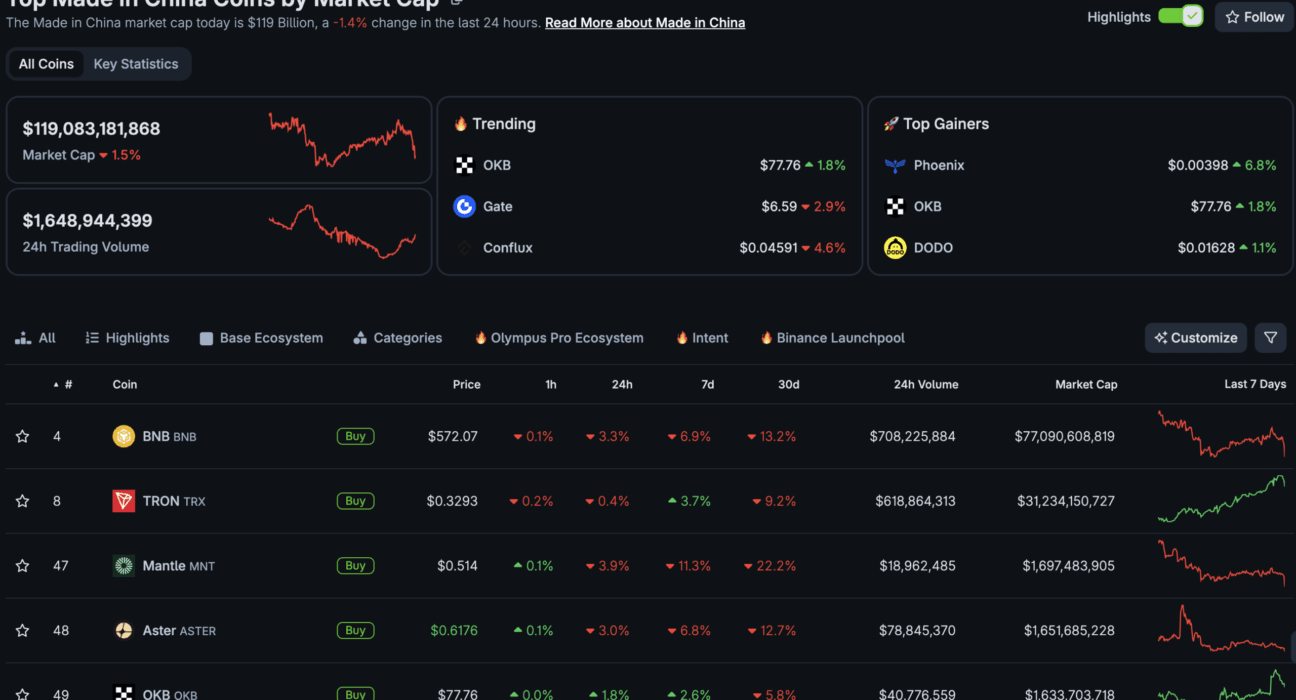
Task: Open the Gate trending coin icon
Action: tap(464, 206)
